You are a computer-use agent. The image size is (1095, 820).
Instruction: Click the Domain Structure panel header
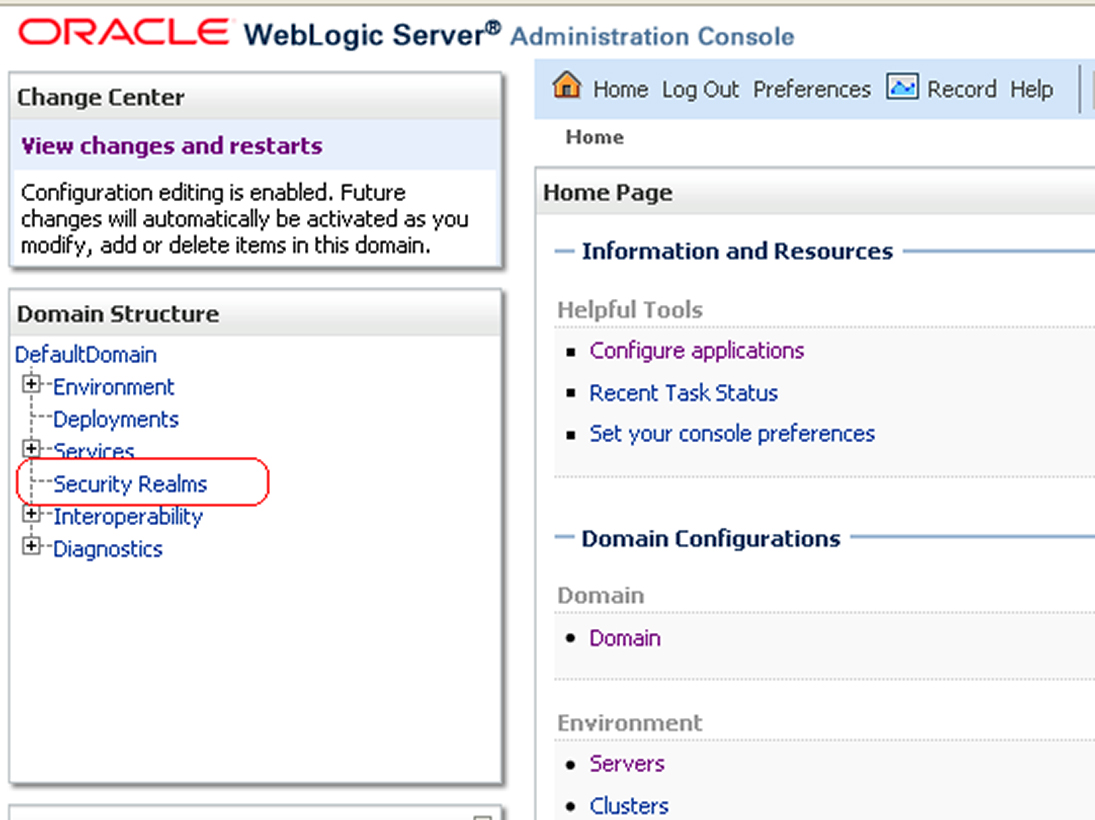256,314
